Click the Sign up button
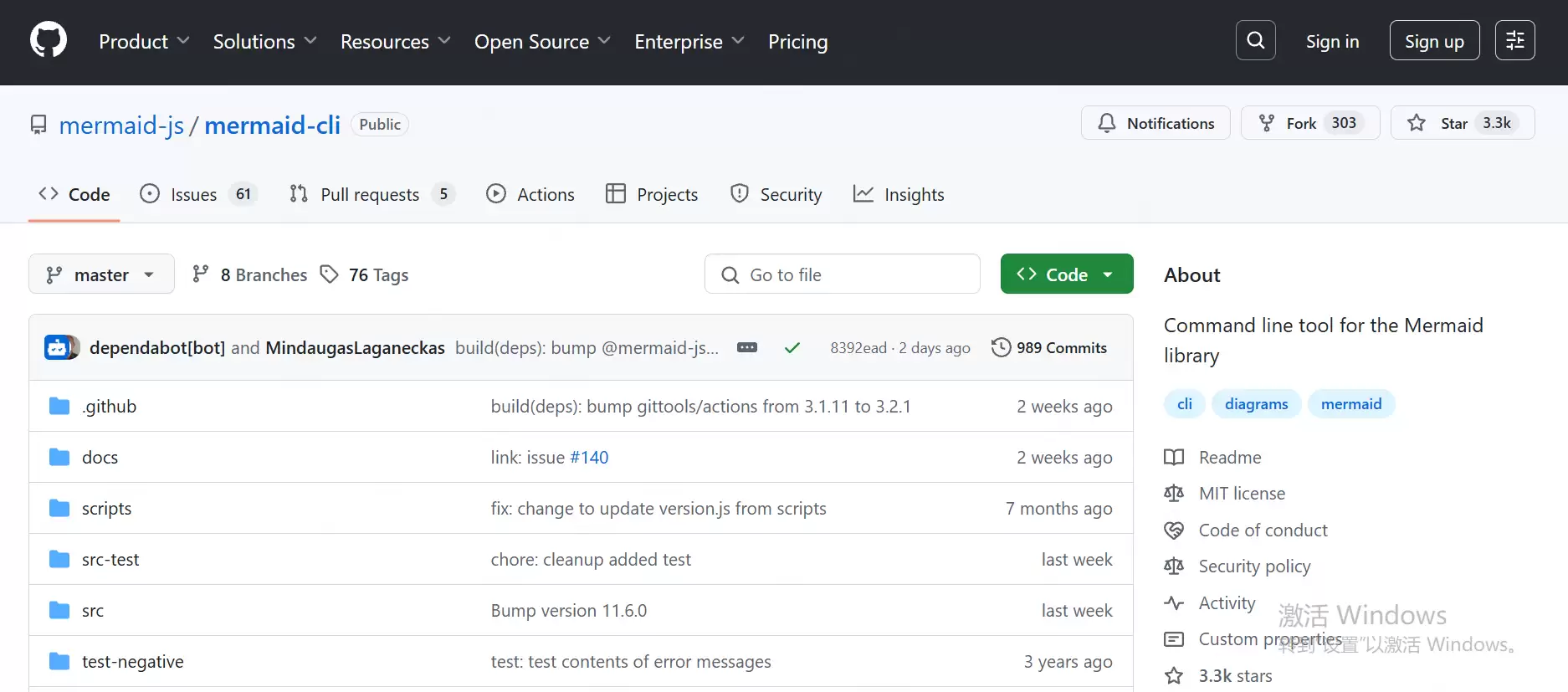 tap(1434, 41)
